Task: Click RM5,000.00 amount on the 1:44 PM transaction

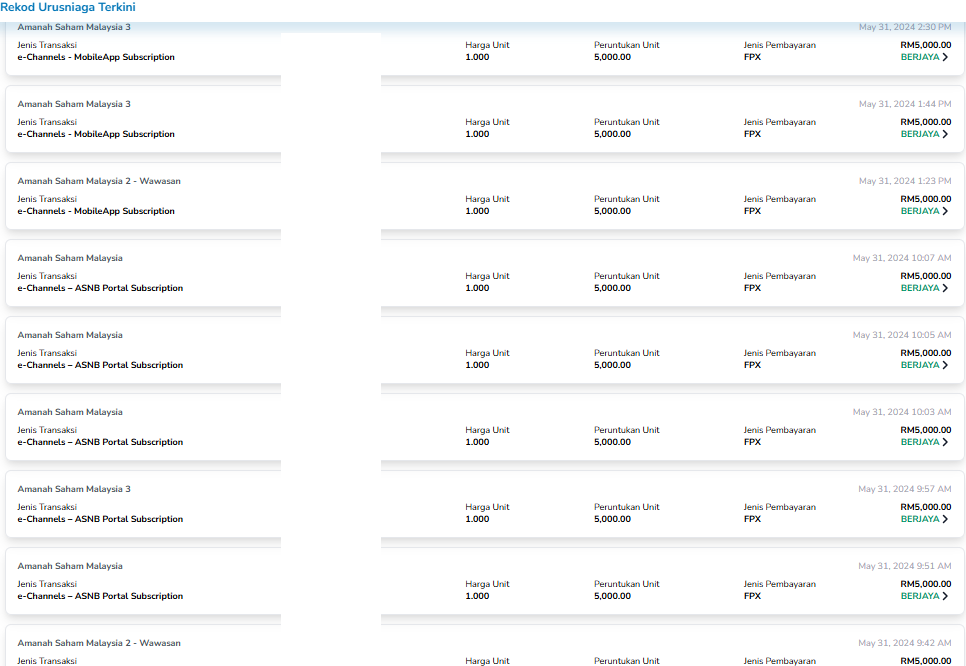Action: pos(926,122)
